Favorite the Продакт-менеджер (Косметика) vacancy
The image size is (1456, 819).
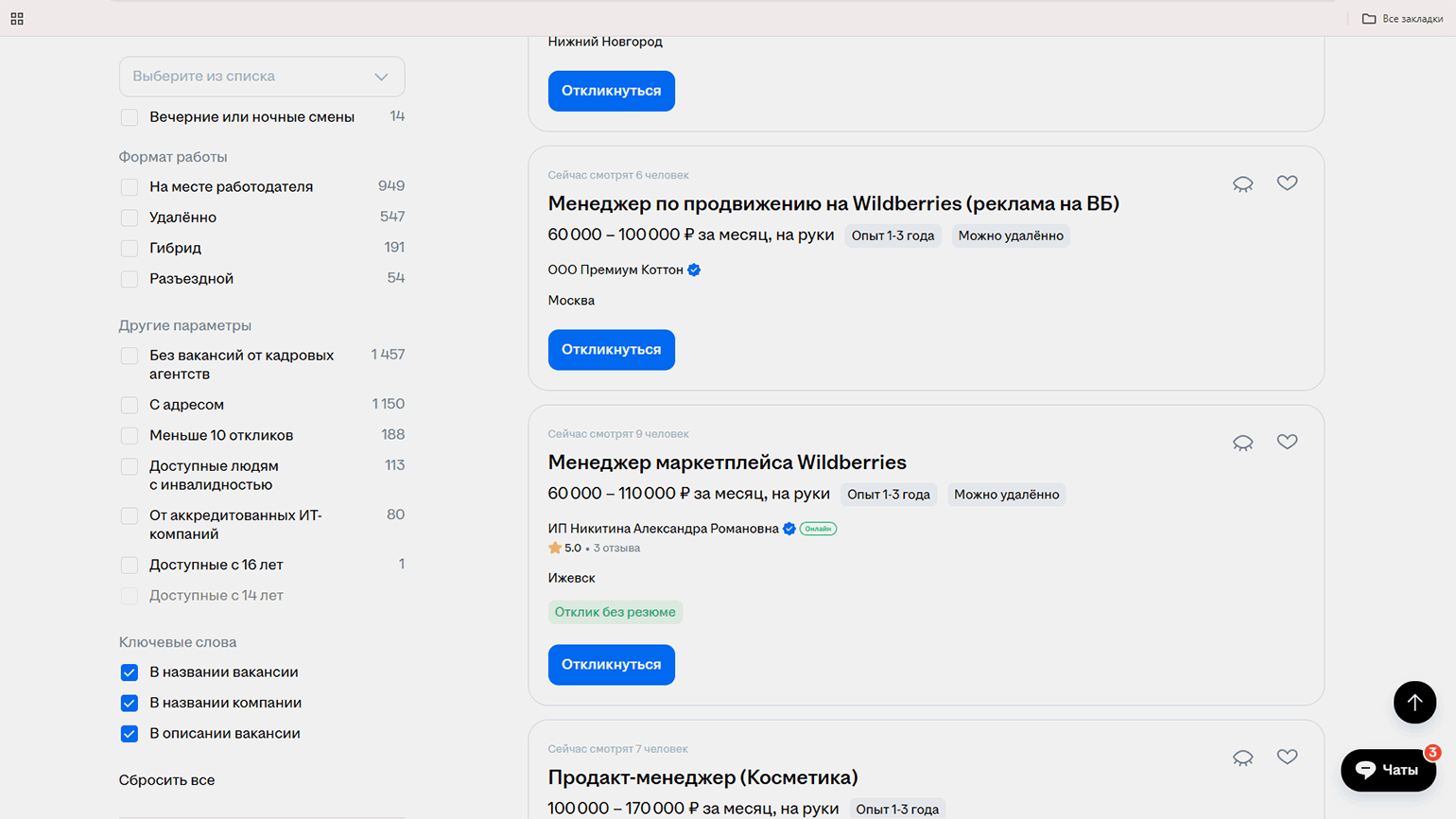tap(1287, 757)
